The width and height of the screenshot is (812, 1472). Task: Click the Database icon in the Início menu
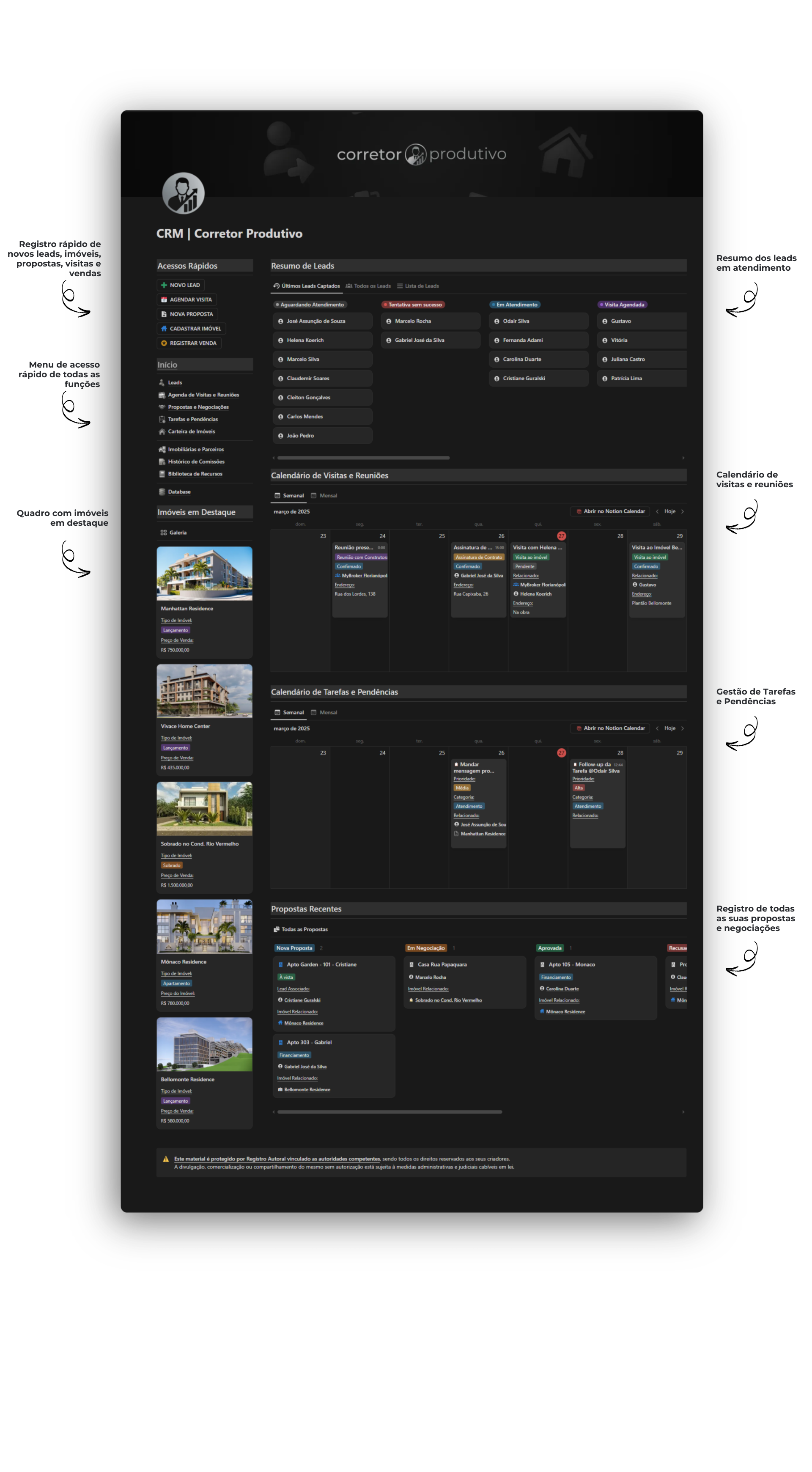162,492
